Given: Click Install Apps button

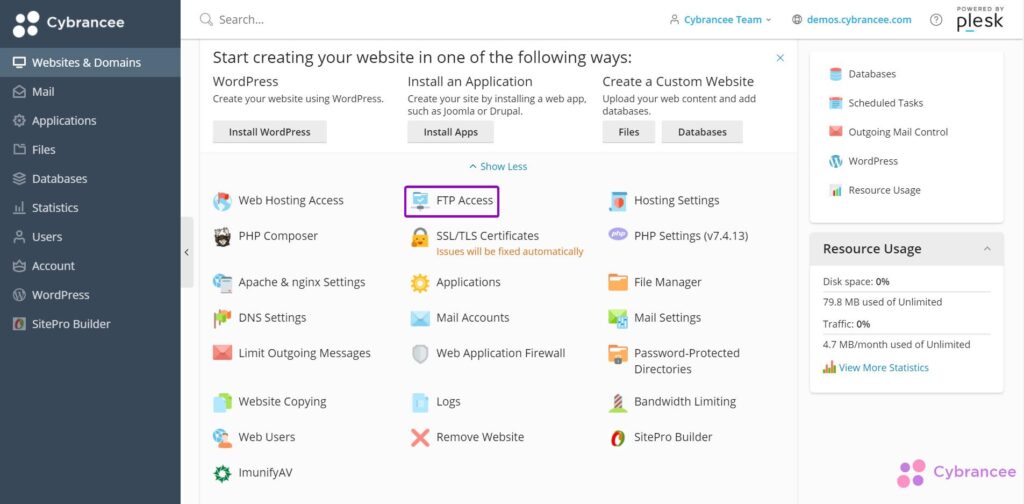Looking at the screenshot, I should (451, 132).
